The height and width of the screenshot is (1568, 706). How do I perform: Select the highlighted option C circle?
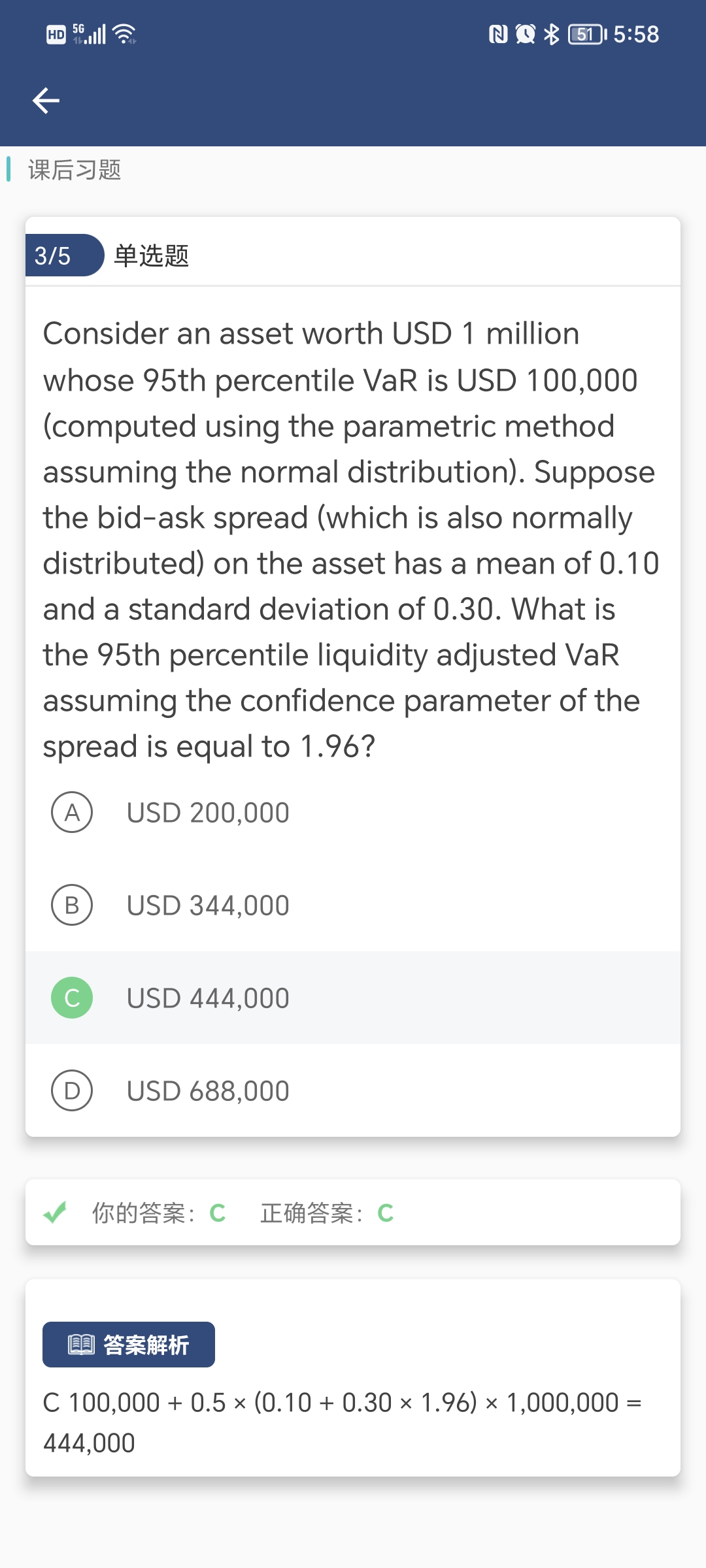(72, 998)
